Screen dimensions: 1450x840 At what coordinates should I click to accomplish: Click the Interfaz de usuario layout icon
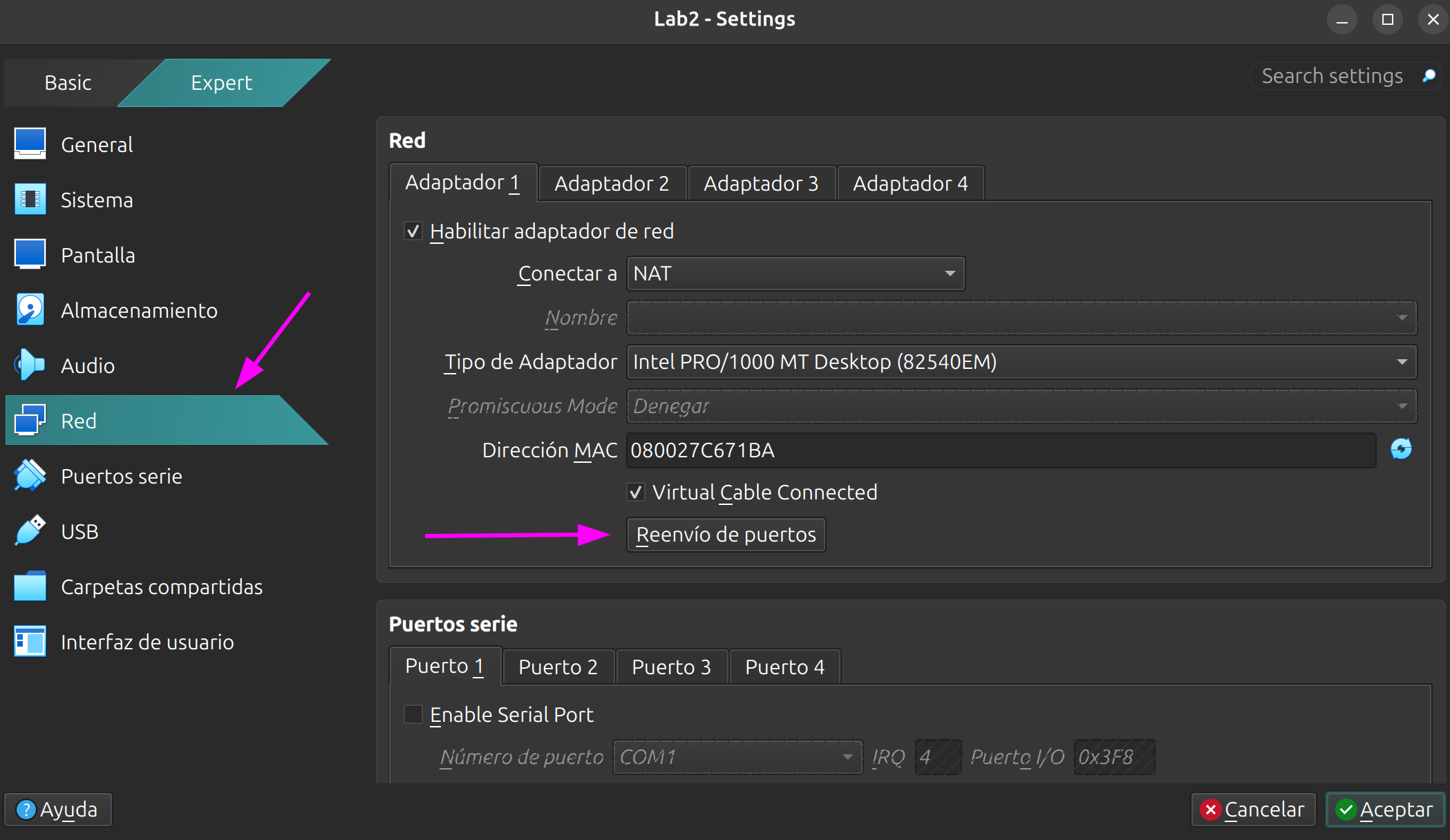click(x=30, y=641)
